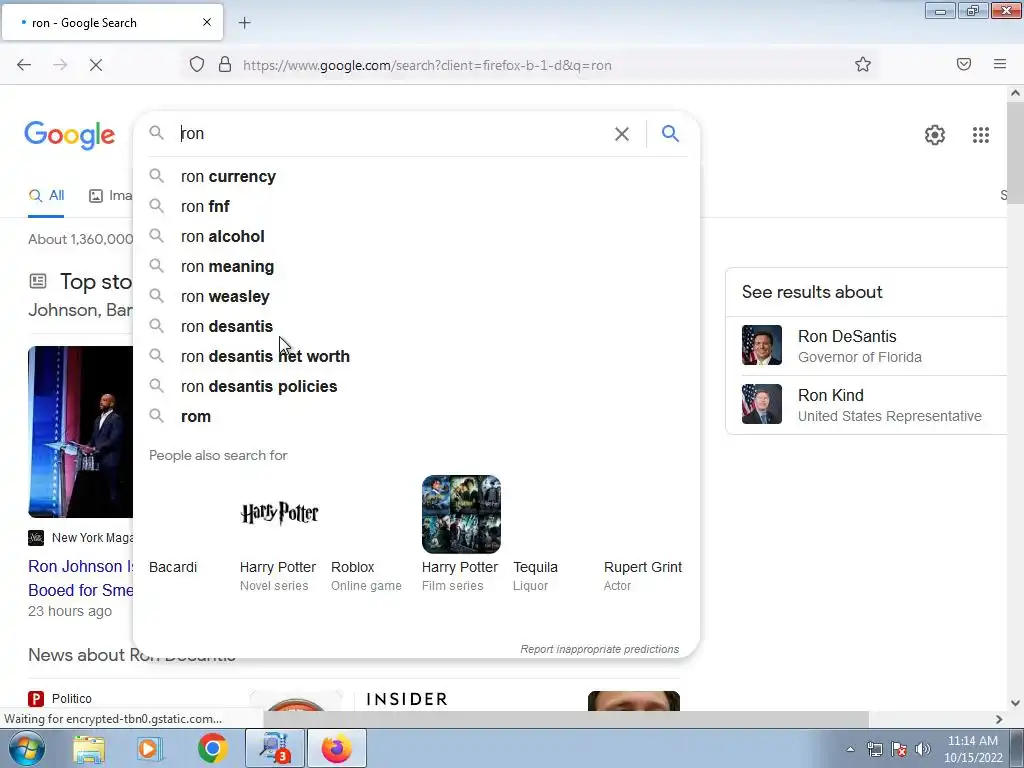Viewport: 1024px width, 768px height.
Task: Click the vertical scrollbar down arrow
Action: coord(1015,703)
